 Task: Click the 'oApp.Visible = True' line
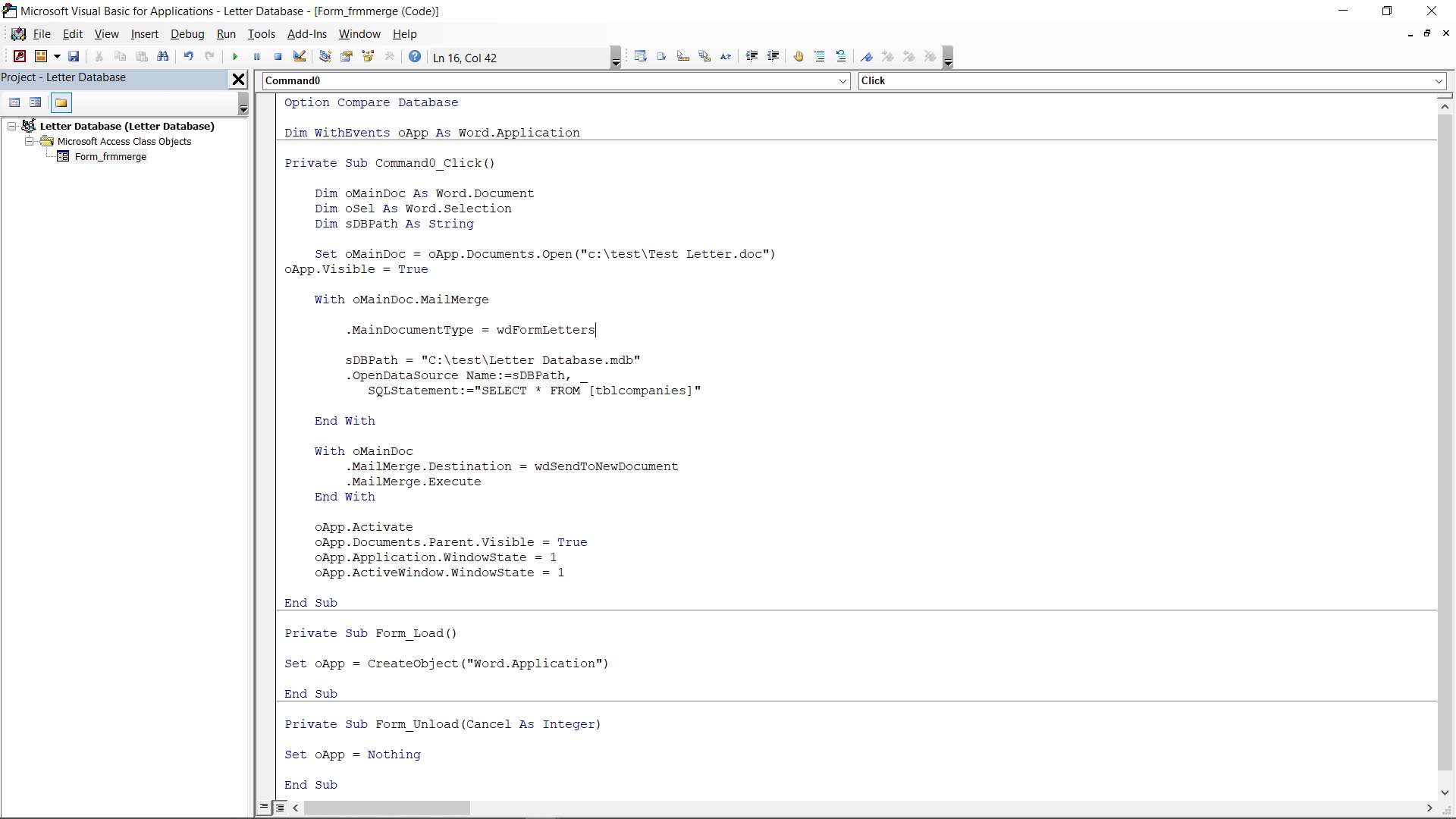click(x=356, y=269)
